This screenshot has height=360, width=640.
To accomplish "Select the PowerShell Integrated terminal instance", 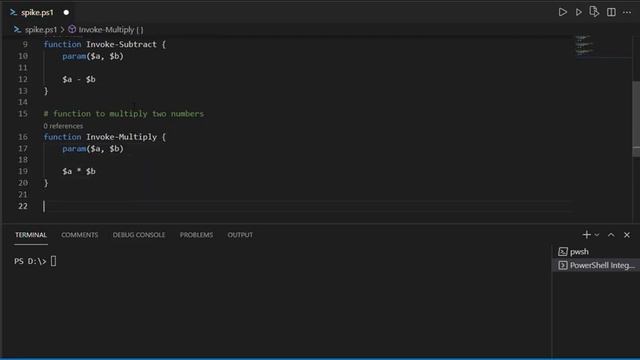I will [x=596, y=265].
